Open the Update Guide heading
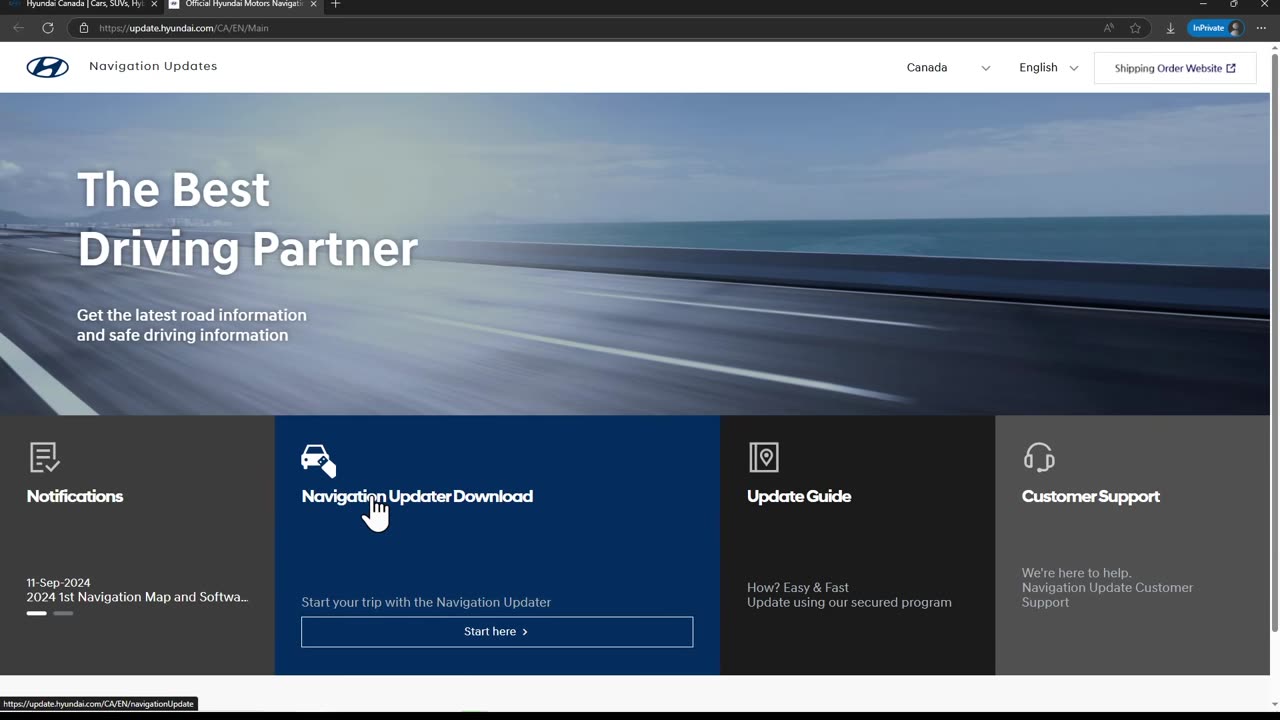The height and width of the screenshot is (720, 1280). pos(799,496)
